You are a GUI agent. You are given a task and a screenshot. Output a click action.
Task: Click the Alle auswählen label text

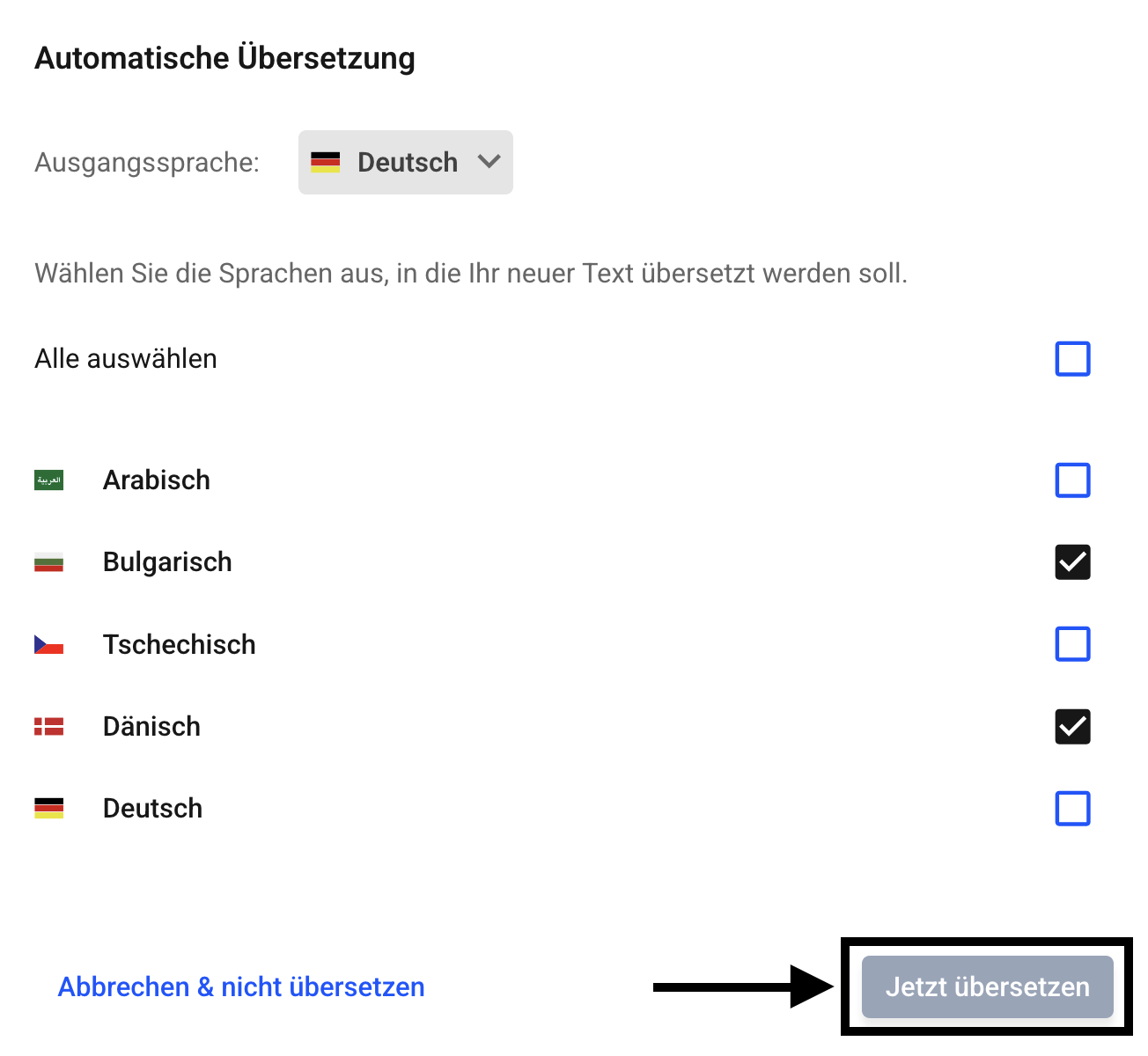click(126, 359)
